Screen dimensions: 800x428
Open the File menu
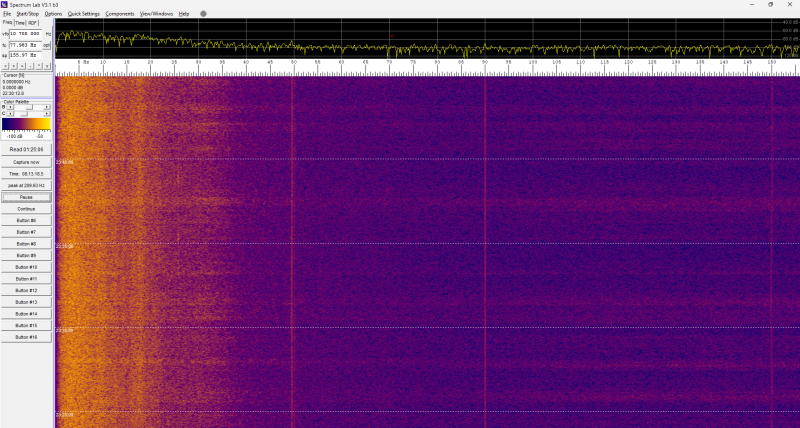pos(7,14)
